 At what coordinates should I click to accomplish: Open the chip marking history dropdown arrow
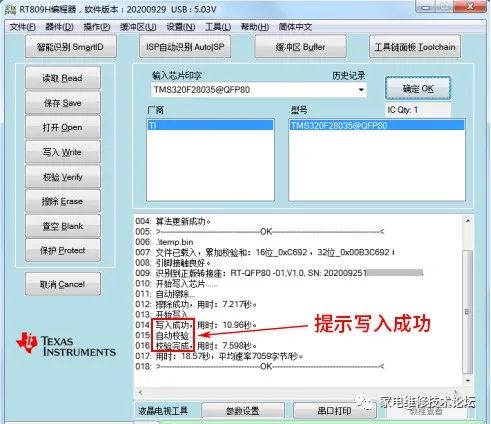click(x=361, y=90)
